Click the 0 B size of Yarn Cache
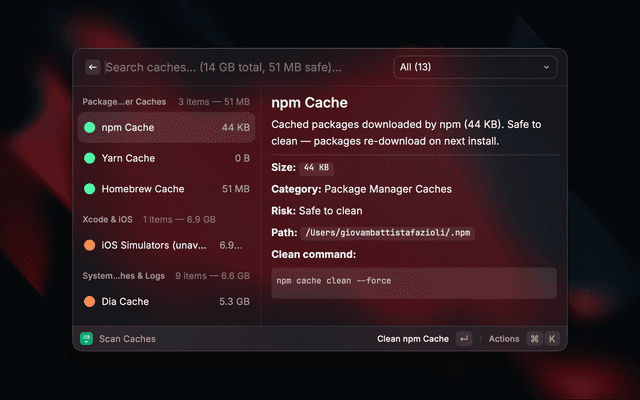The width and height of the screenshot is (640, 400). (x=242, y=158)
